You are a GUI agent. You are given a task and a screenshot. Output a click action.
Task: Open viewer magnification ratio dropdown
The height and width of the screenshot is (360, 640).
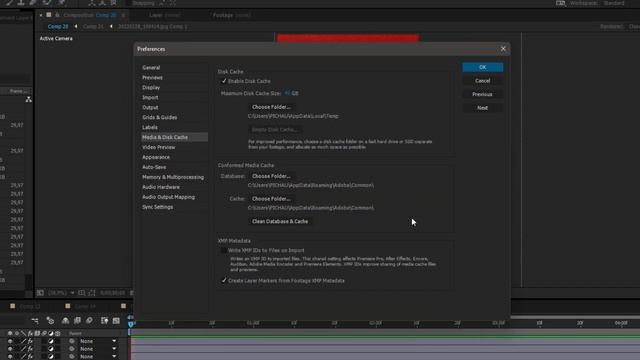click(x=61, y=293)
